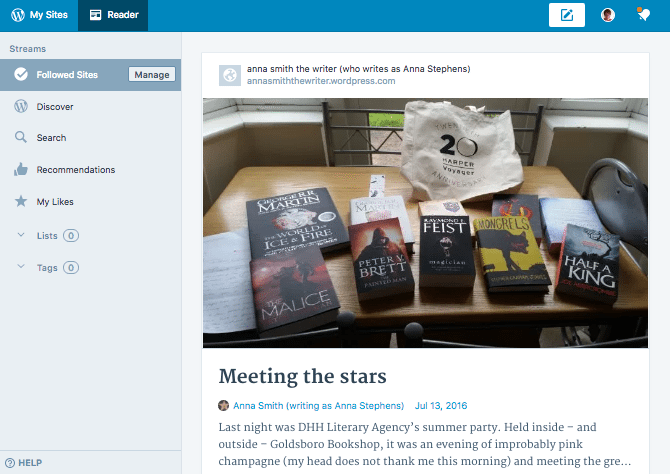This screenshot has height=474, width=670.
Task: Open the Discover stream
Action: coord(91,106)
